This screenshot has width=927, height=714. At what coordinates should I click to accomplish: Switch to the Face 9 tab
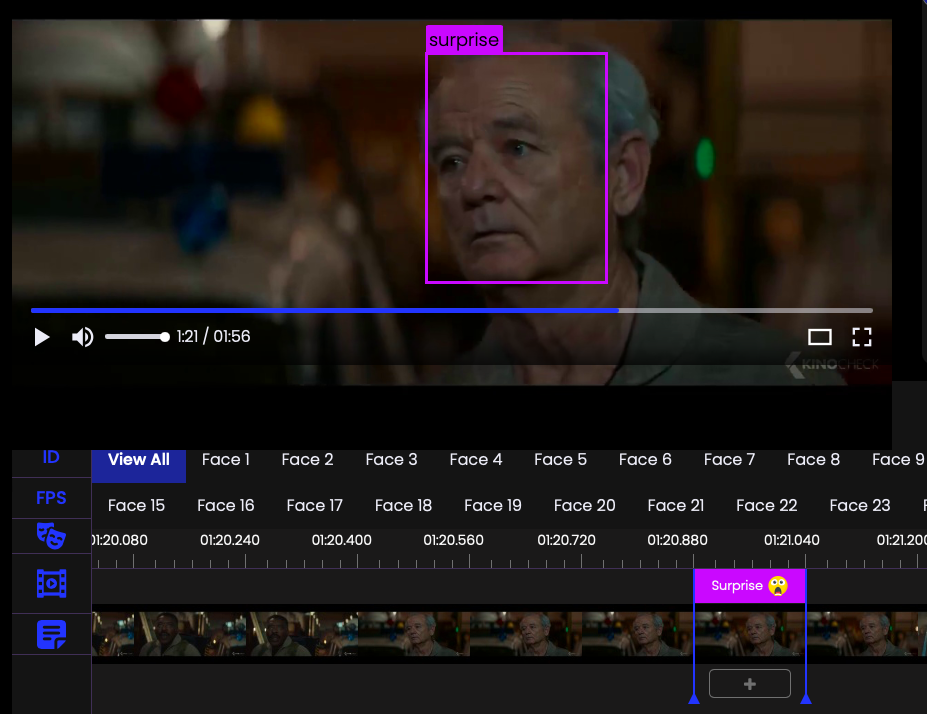point(898,460)
